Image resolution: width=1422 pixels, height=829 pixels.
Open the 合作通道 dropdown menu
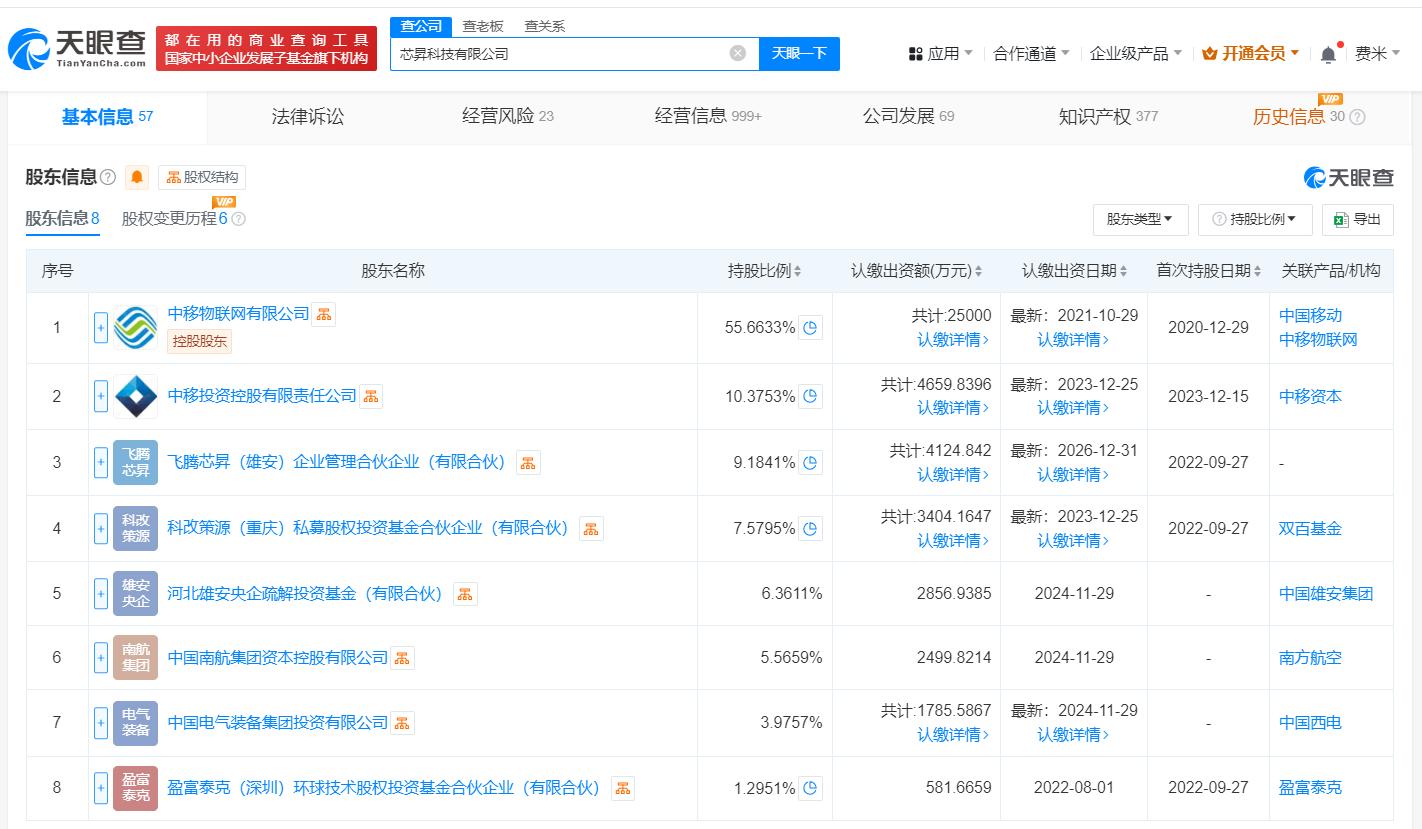click(x=1031, y=54)
